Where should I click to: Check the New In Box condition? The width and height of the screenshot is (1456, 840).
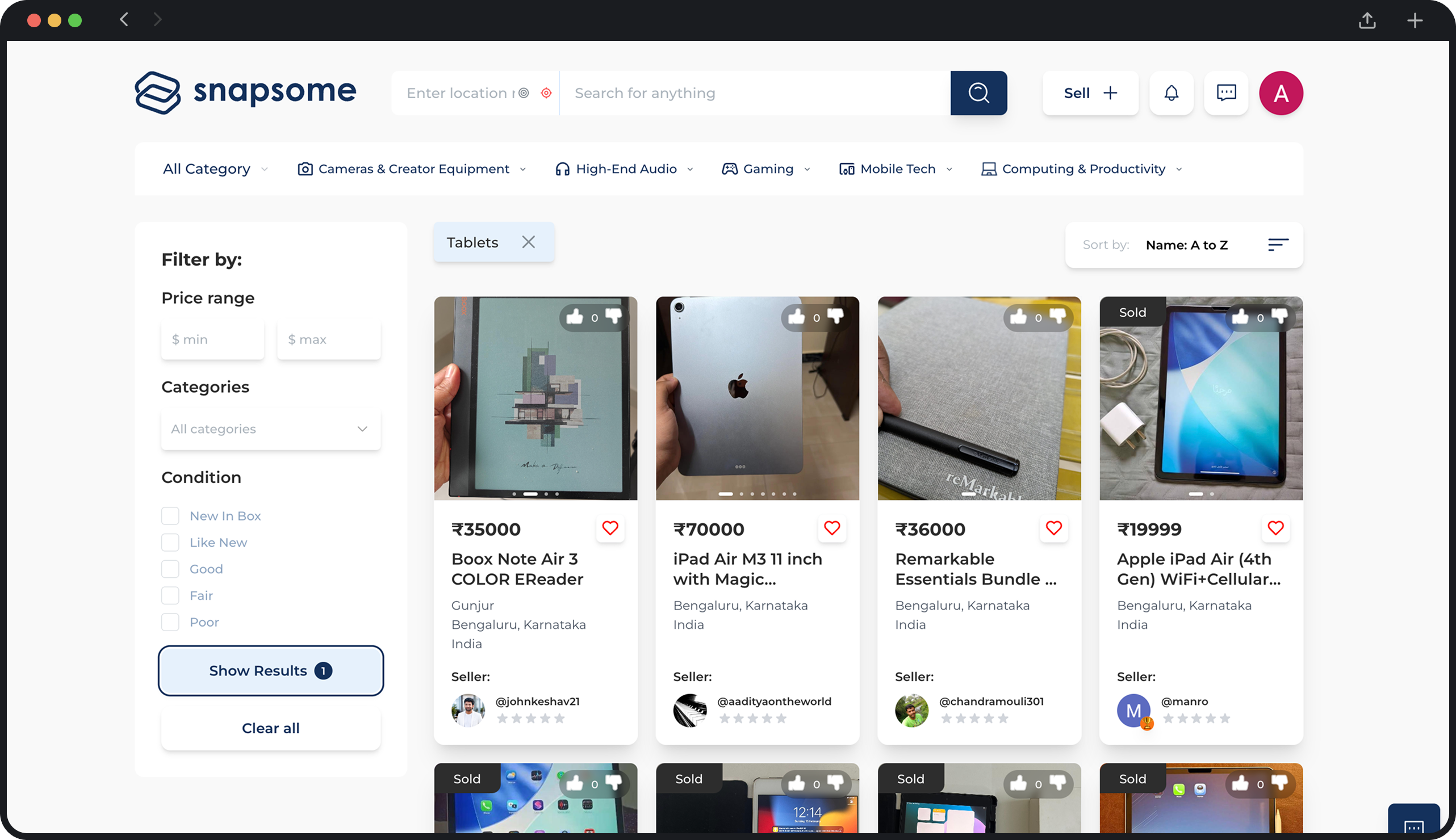[x=170, y=516]
